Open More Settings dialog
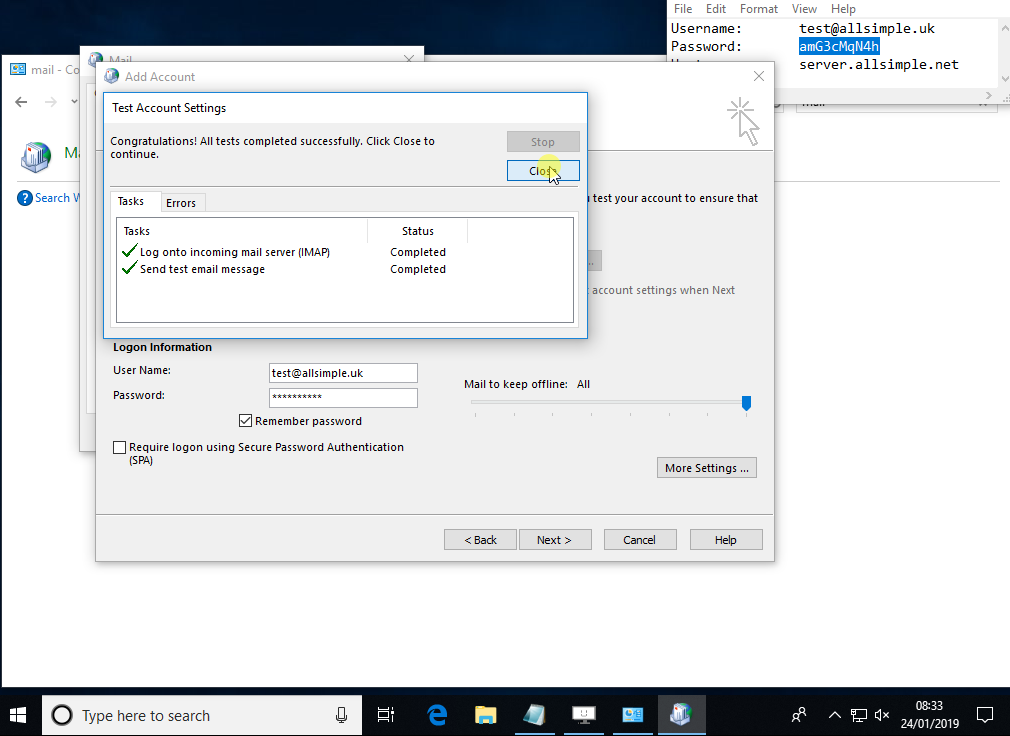The width and height of the screenshot is (1010, 736). click(706, 468)
